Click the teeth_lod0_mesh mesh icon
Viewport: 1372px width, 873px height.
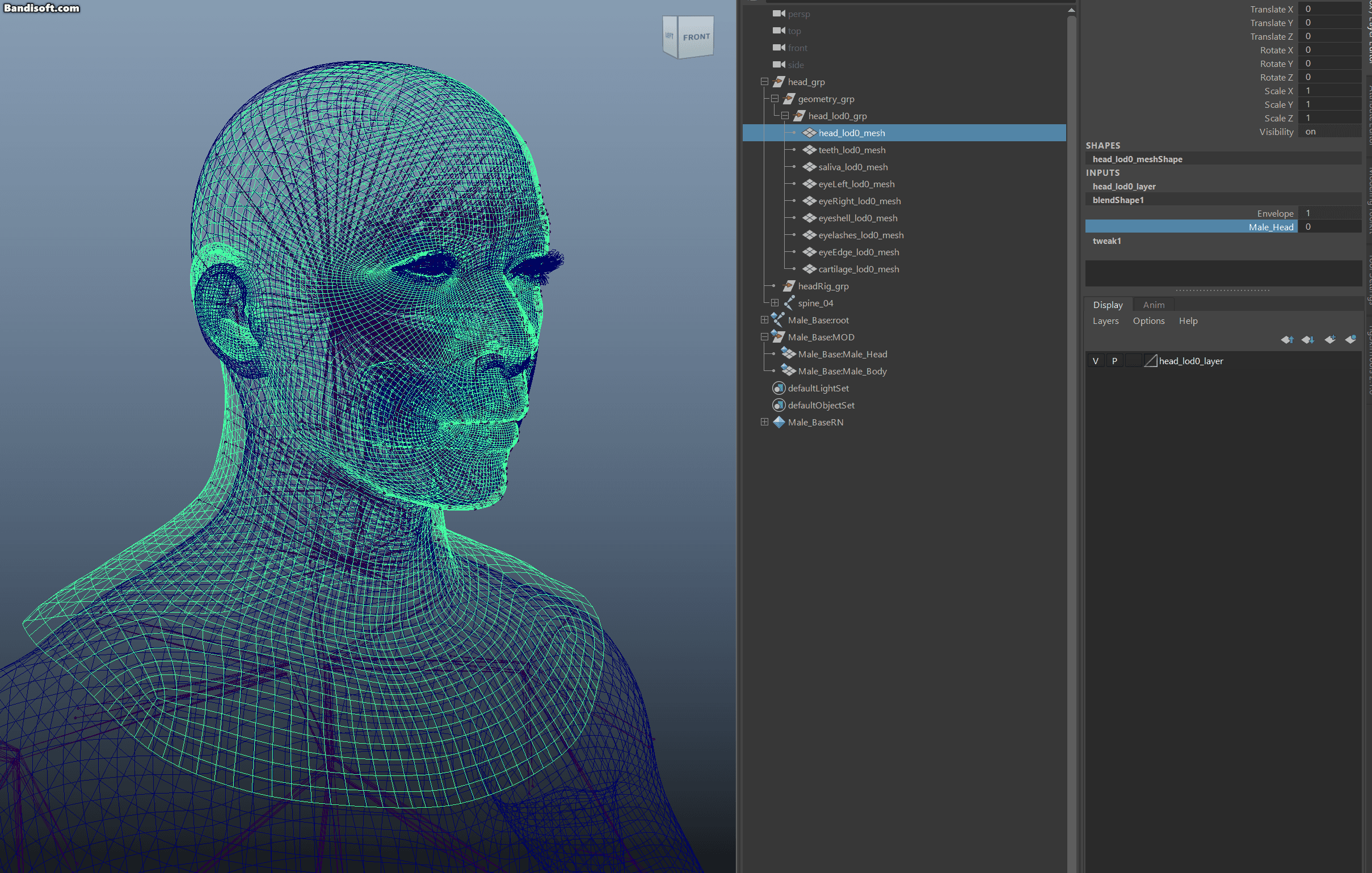(x=809, y=150)
